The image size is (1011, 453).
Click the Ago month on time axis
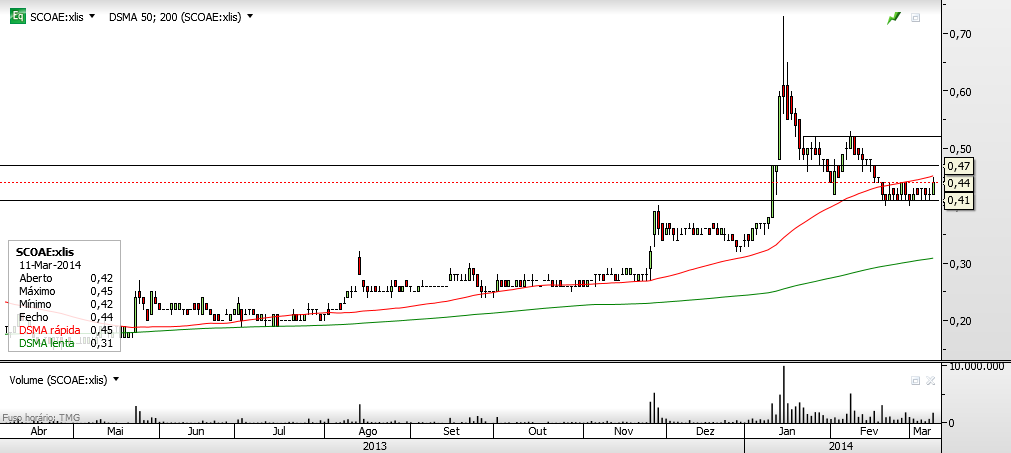(368, 430)
